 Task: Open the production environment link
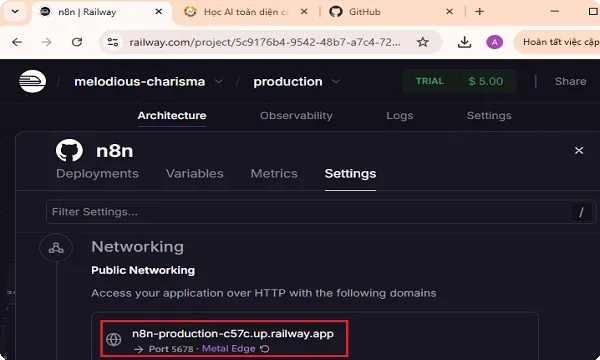pos(288,81)
